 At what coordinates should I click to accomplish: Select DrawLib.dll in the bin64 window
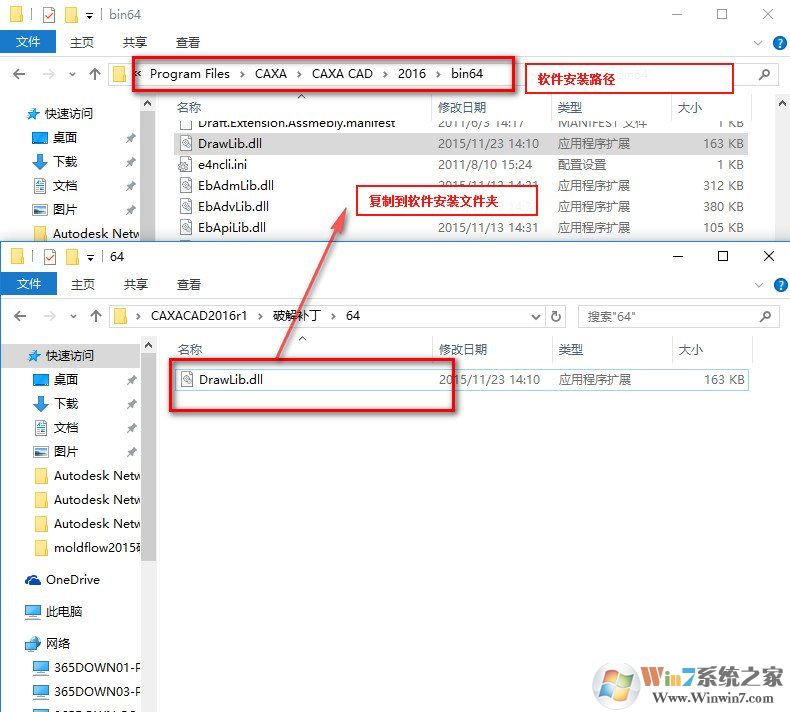point(460,144)
